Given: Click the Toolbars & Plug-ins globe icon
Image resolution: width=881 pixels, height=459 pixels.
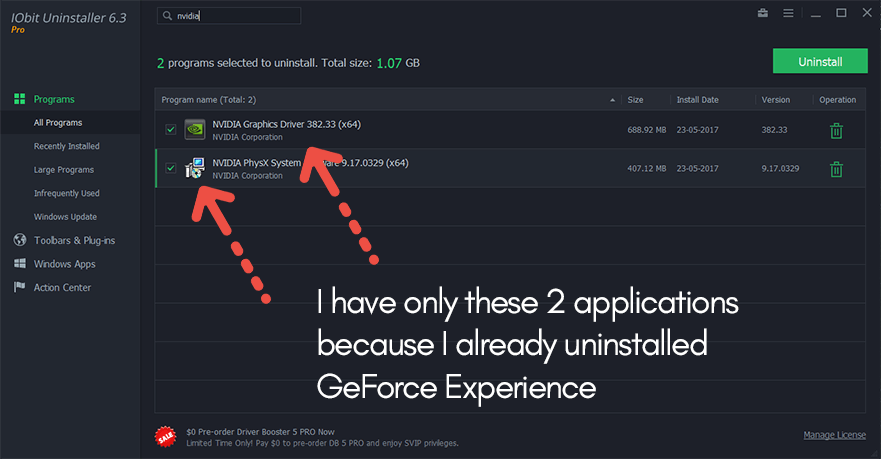Looking at the screenshot, I should (20, 240).
